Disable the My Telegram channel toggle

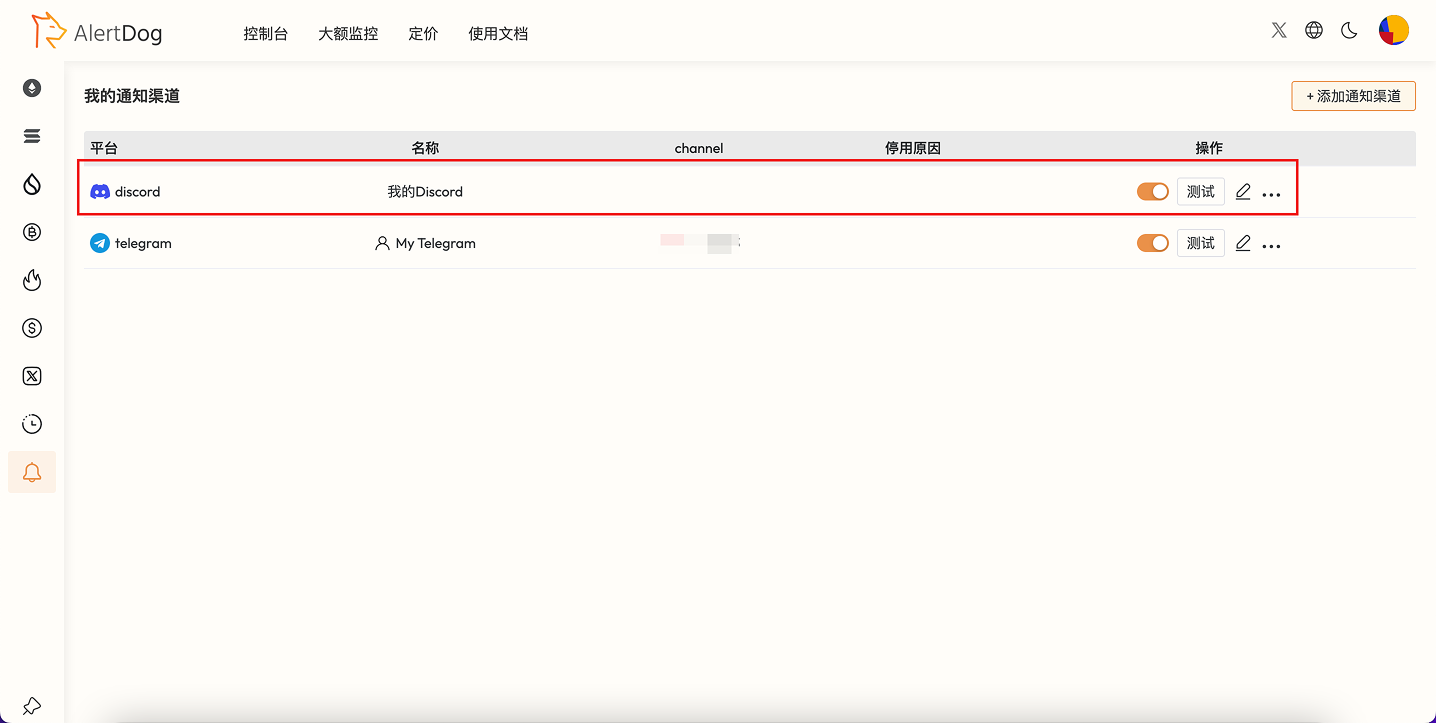point(1151,243)
